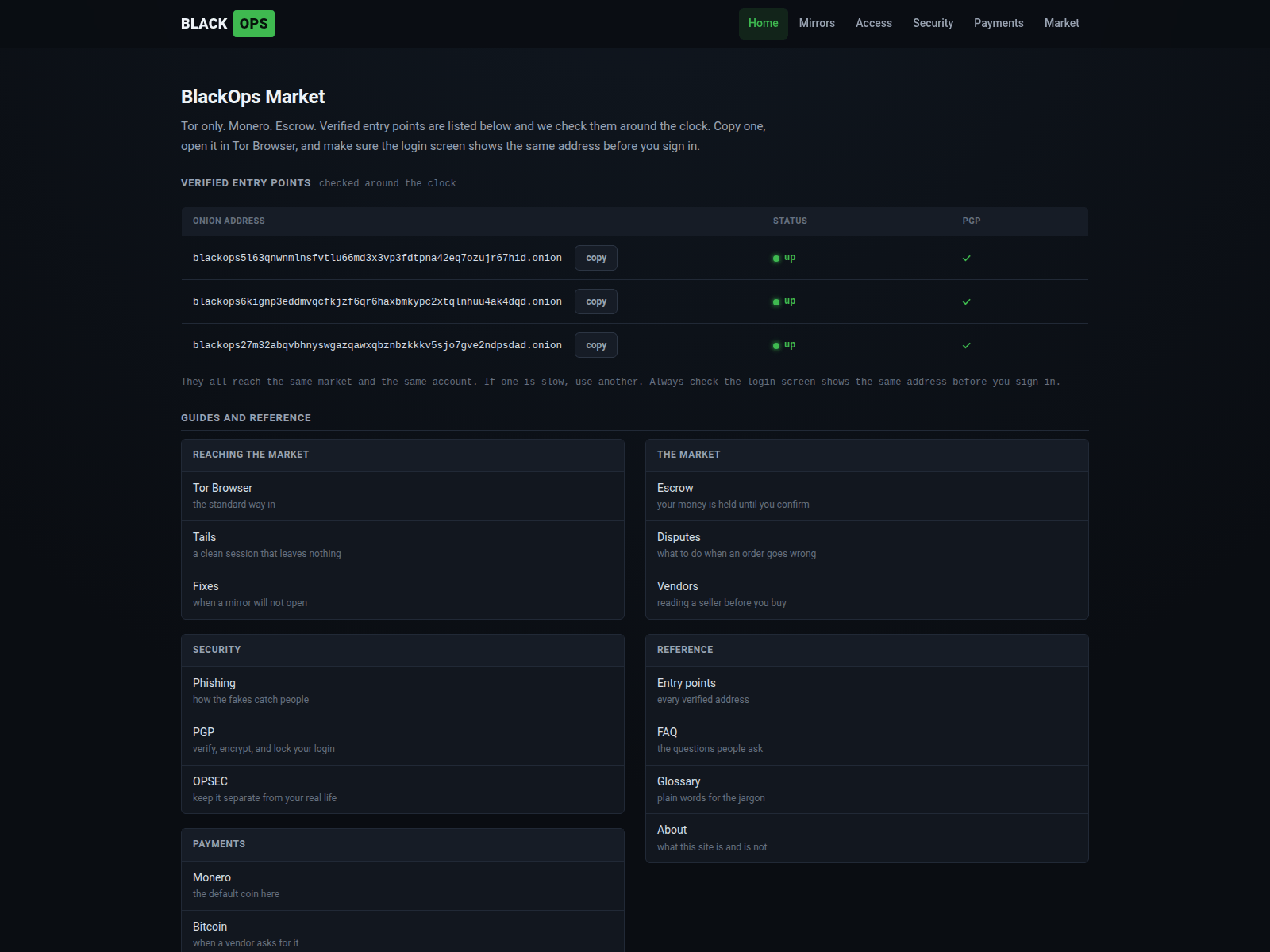
Task: Click PGP checkmark for blackops27m32 address
Action: (966, 345)
